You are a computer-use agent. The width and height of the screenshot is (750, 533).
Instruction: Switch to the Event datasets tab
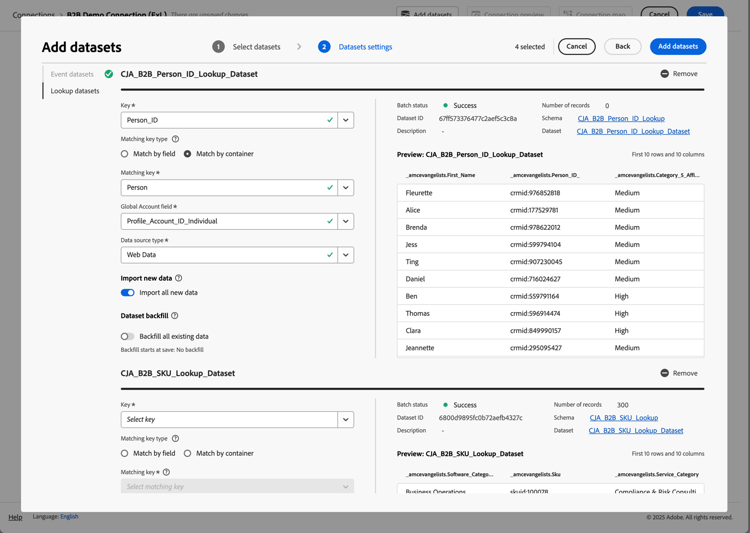(x=72, y=74)
